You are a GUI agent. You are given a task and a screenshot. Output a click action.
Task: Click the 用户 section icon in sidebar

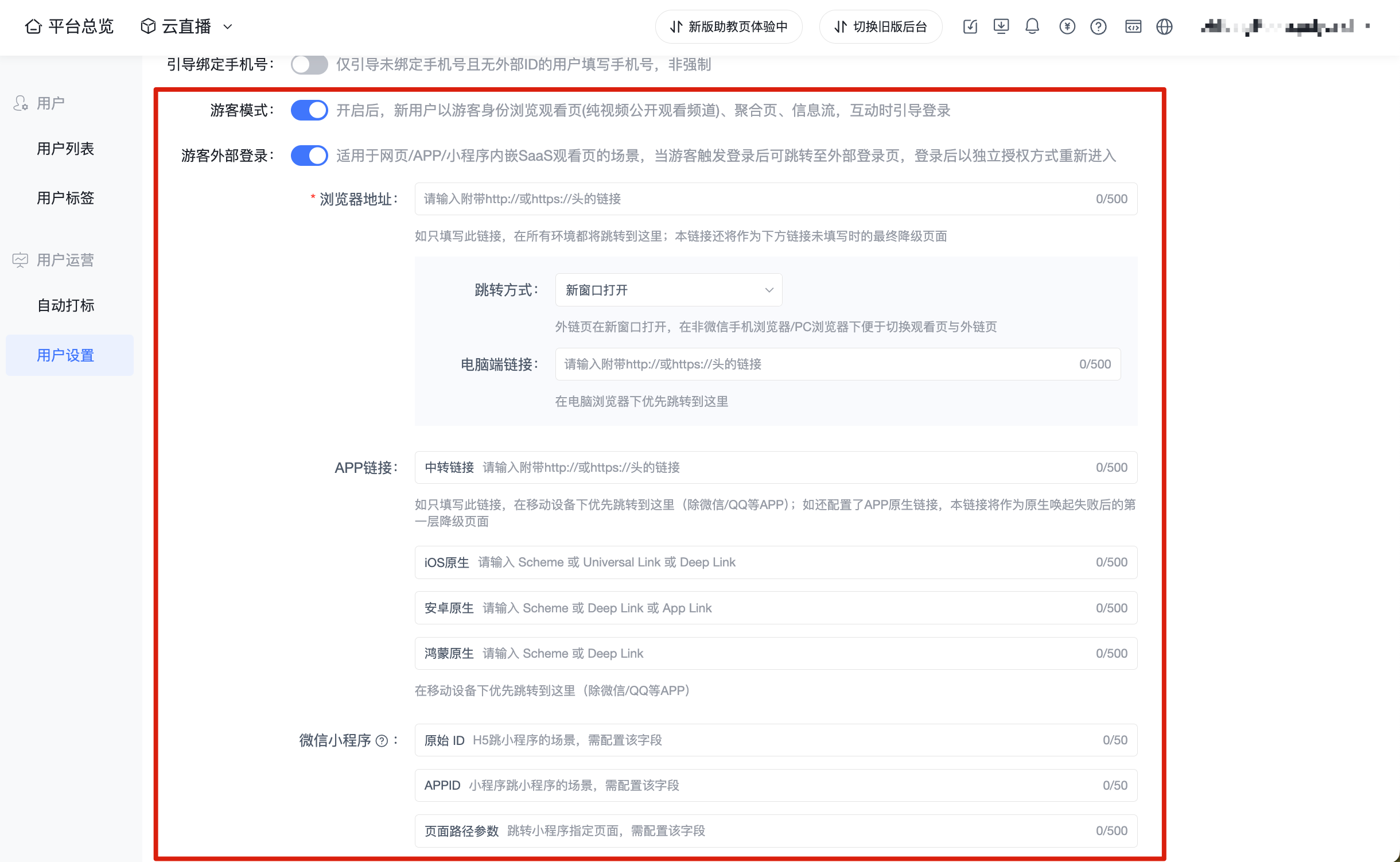[x=21, y=103]
